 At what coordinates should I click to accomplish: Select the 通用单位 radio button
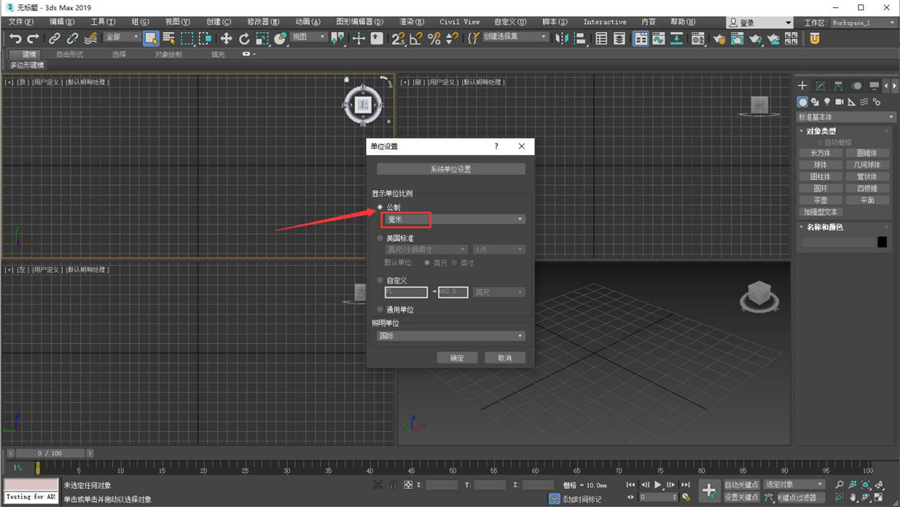[x=380, y=309]
